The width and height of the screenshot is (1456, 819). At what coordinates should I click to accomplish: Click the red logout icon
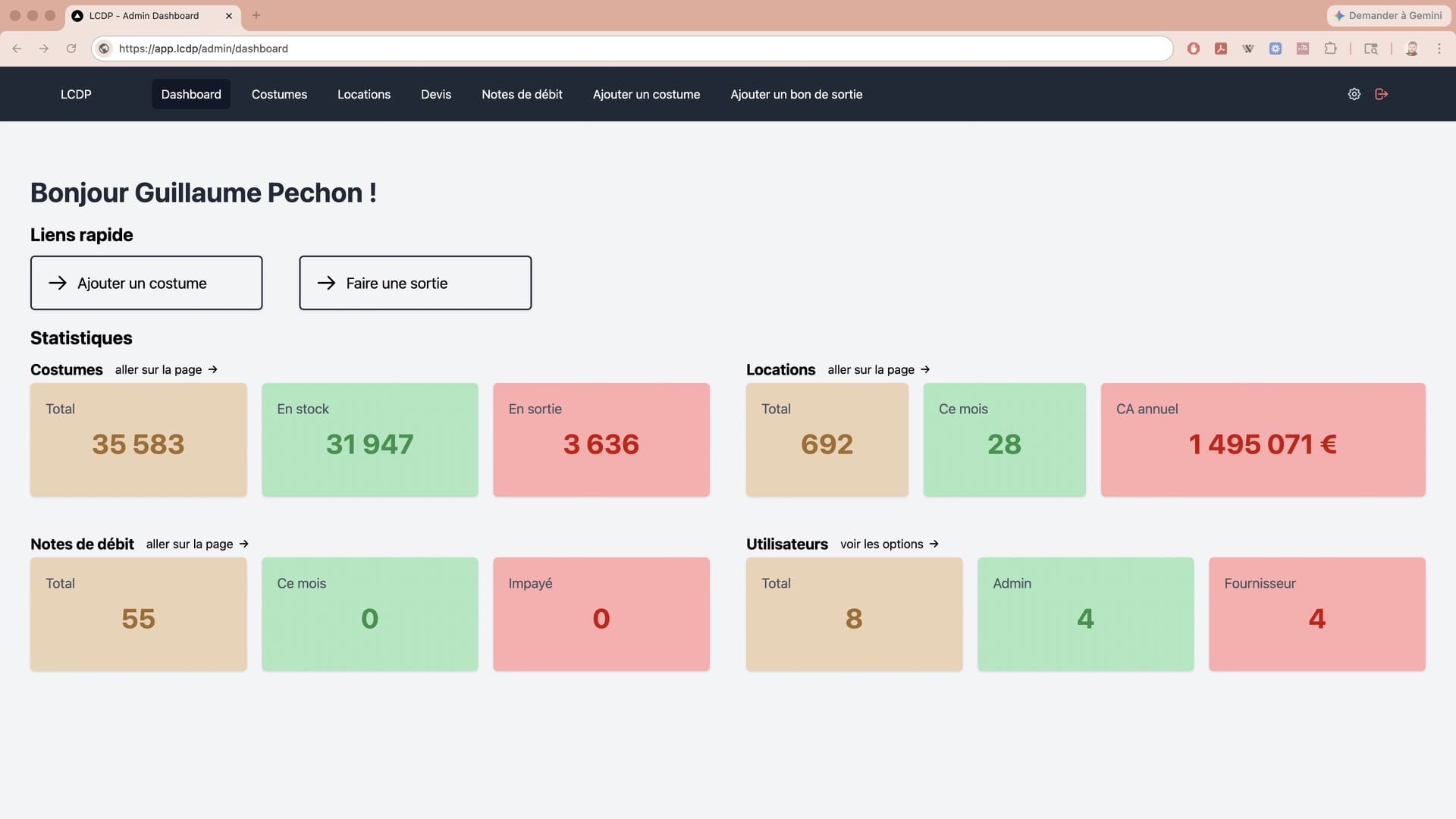(x=1381, y=94)
